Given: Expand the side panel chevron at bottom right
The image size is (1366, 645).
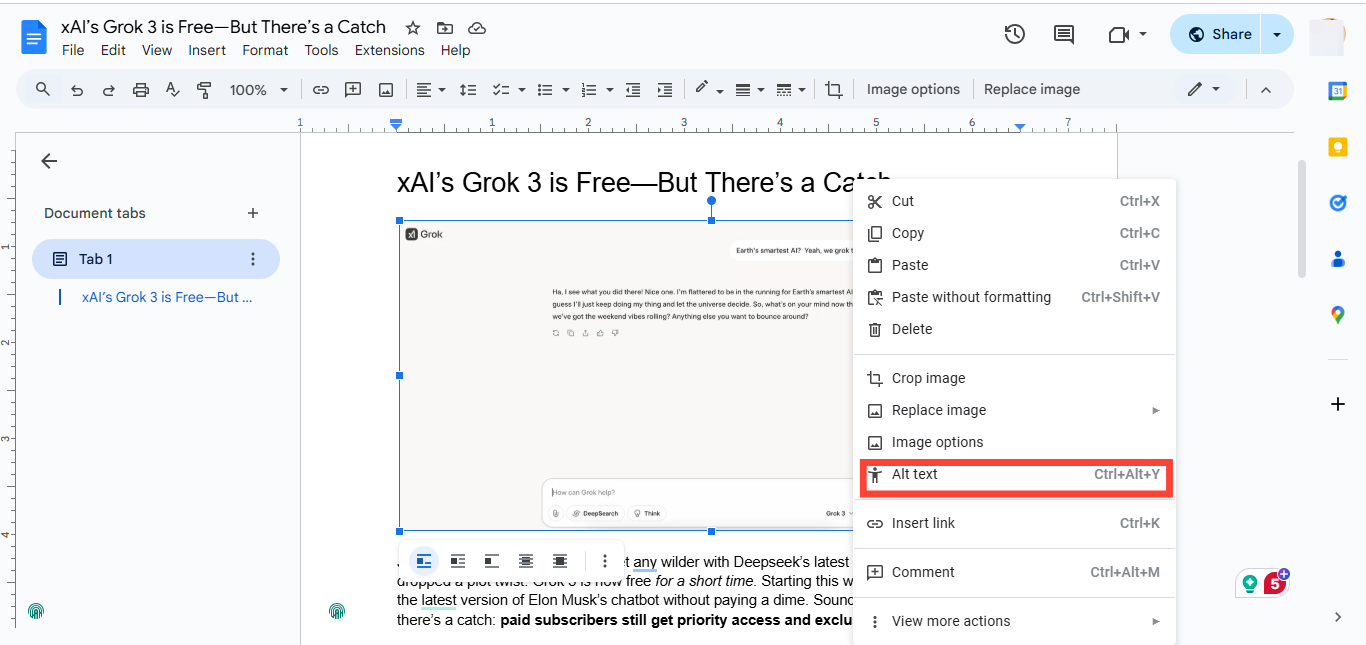Looking at the screenshot, I should tap(1338, 617).
